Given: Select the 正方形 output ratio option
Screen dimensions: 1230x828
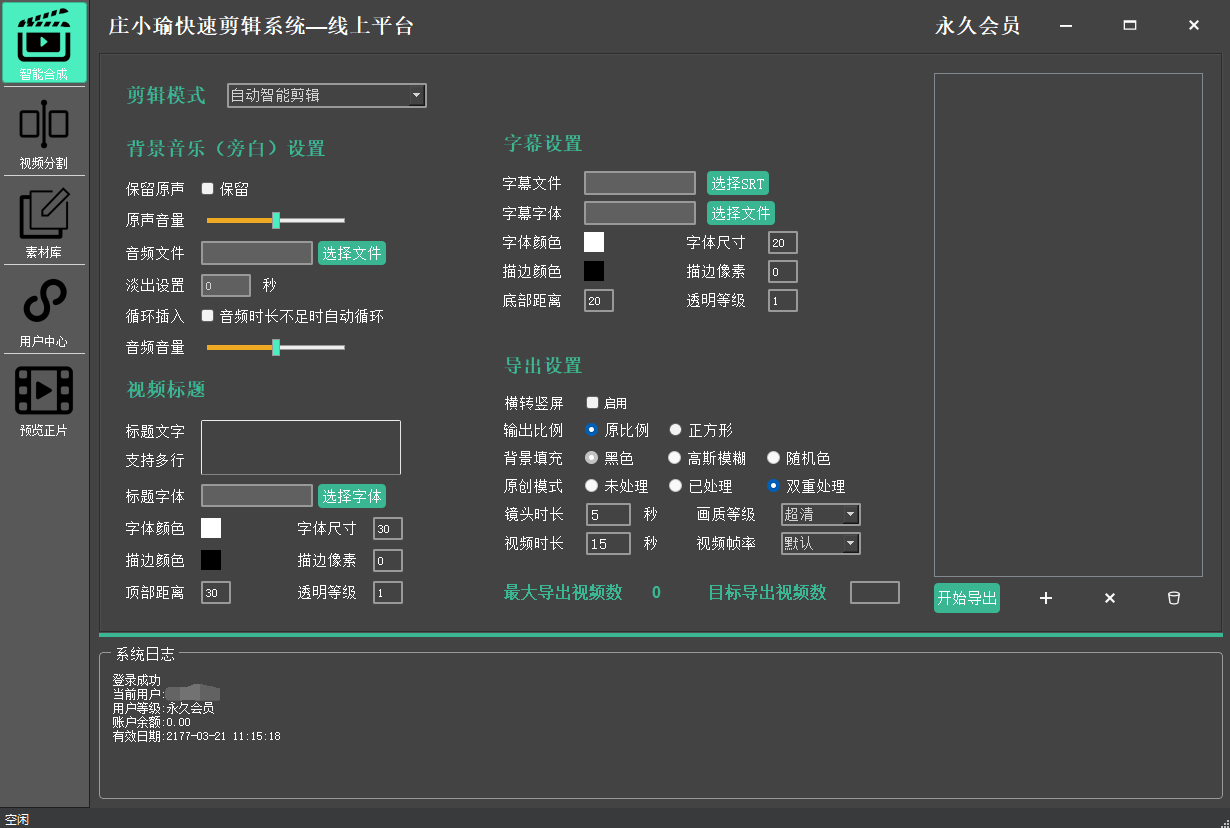Looking at the screenshot, I should tap(675, 430).
